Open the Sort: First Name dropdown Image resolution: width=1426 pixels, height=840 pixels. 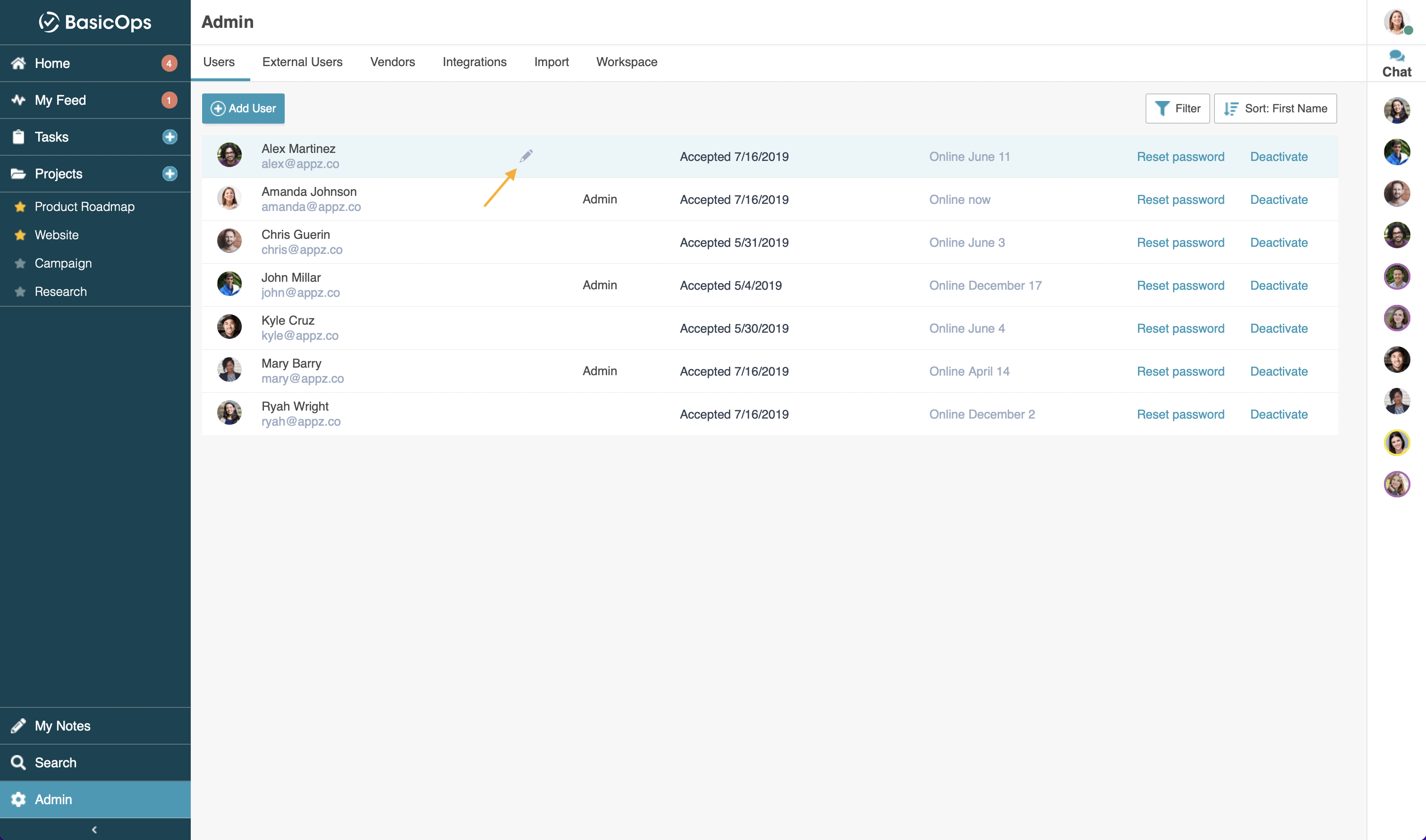click(x=1275, y=108)
